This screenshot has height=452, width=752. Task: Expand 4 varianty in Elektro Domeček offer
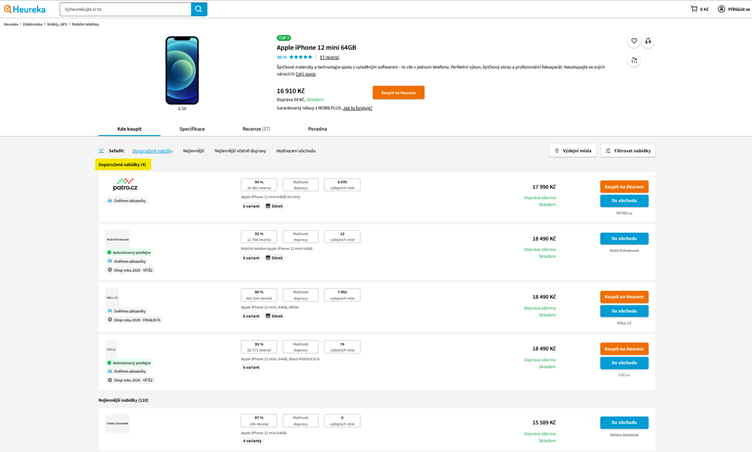pyautogui.click(x=252, y=440)
